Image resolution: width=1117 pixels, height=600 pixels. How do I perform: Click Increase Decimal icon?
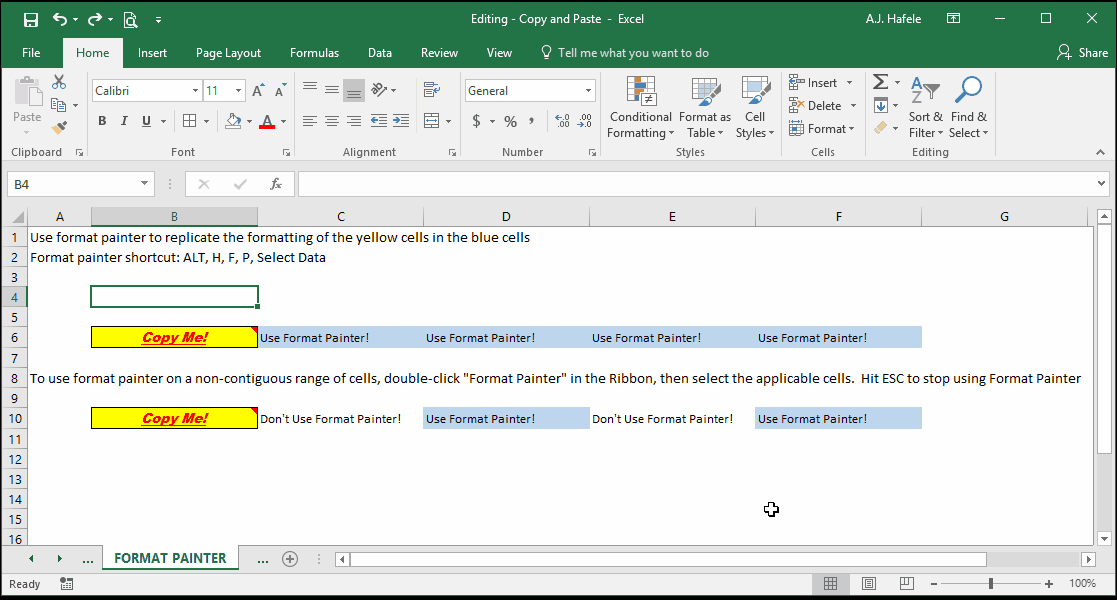point(562,121)
